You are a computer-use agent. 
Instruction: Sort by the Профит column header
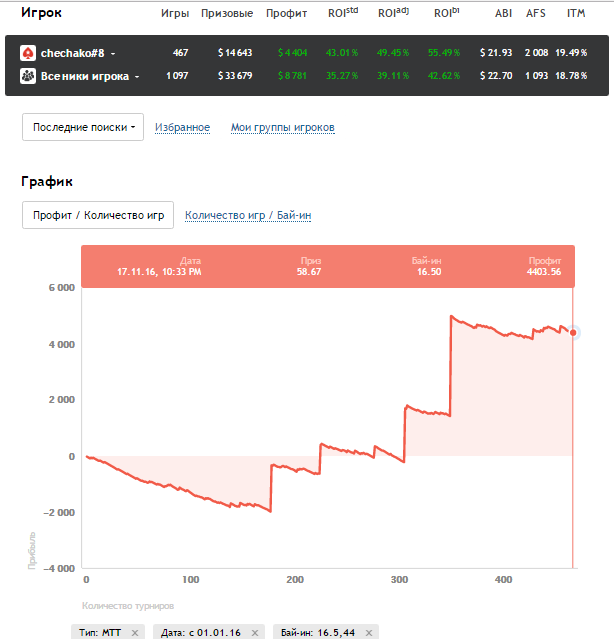pyautogui.click(x=287, y=14)
